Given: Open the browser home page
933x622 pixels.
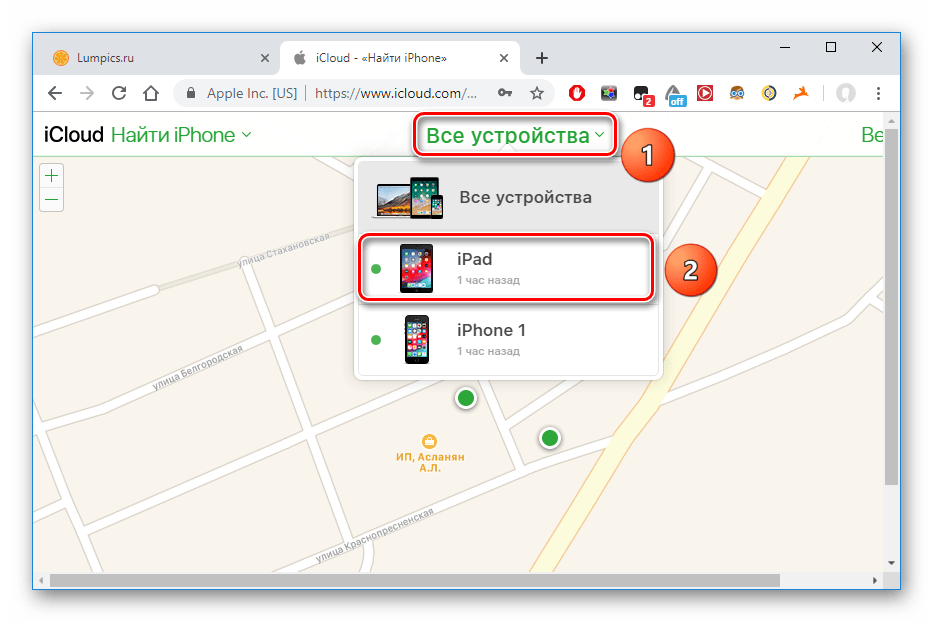Looking at the screenshot, I should click(x=151, y=93).
